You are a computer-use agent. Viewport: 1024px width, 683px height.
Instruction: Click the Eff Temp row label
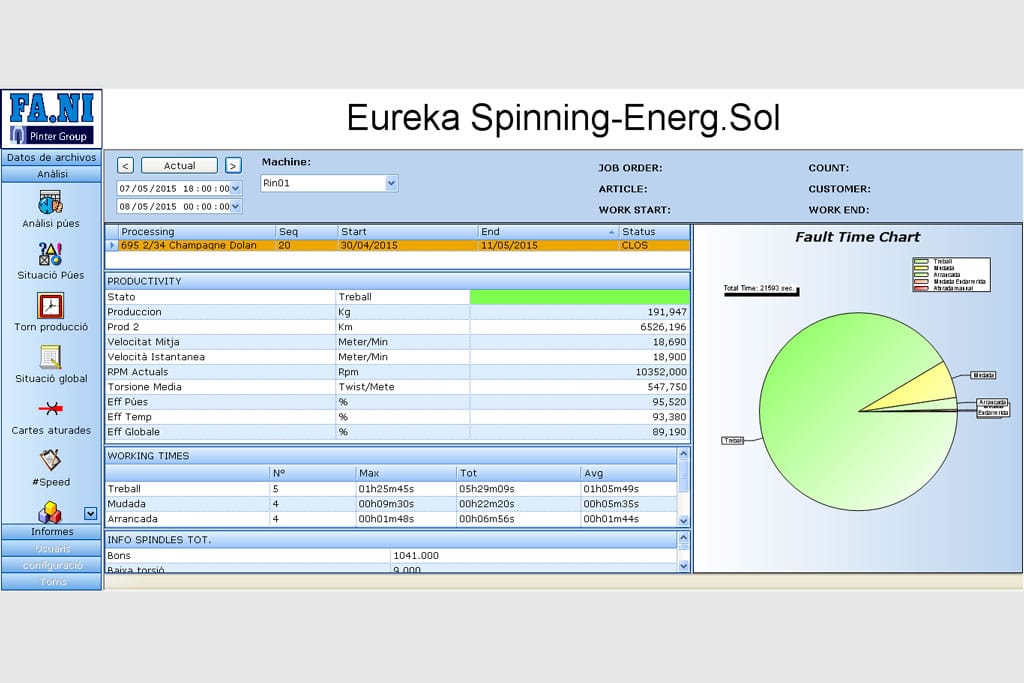129,417
